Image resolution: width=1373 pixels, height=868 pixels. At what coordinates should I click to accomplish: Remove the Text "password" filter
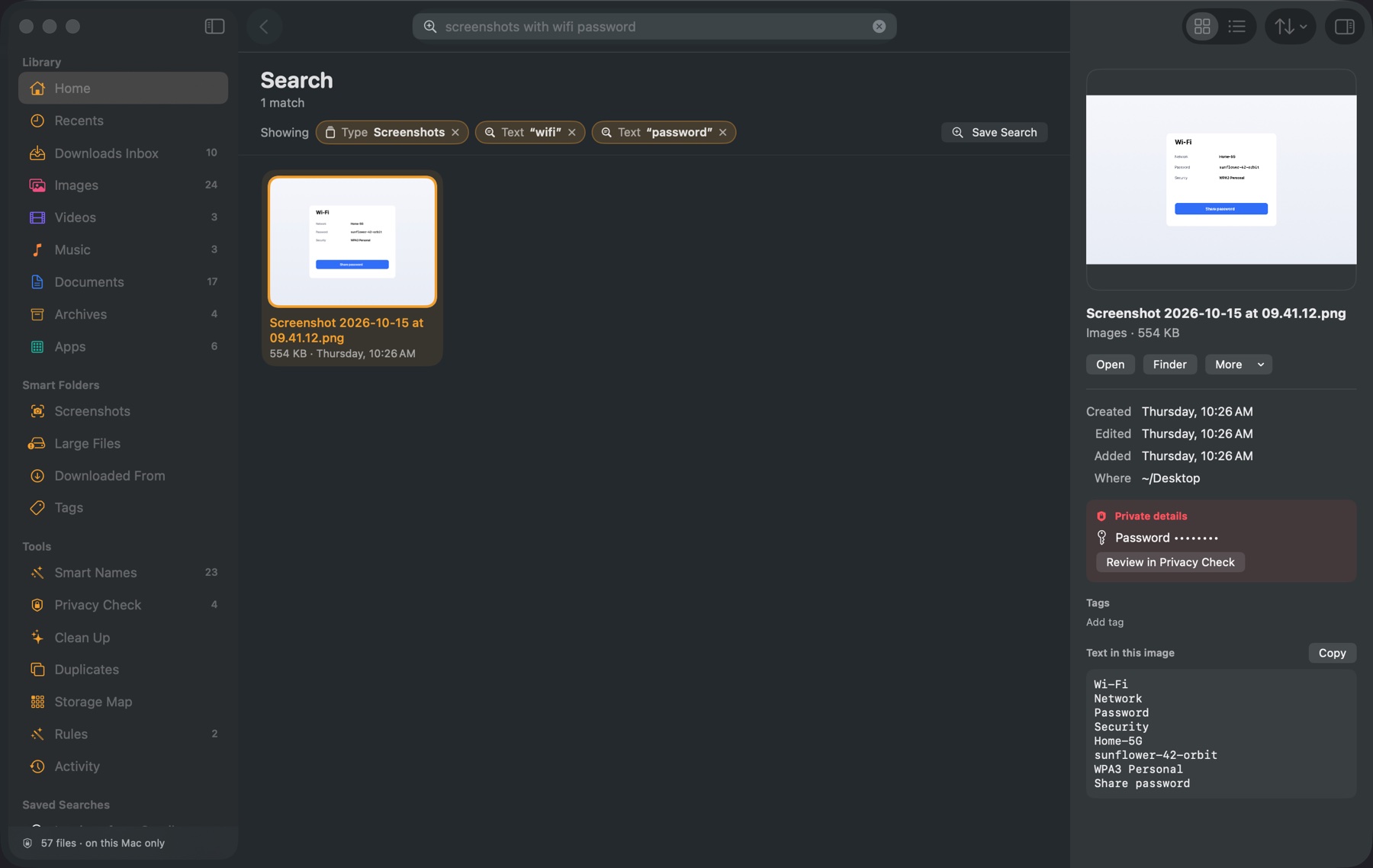point(723,133)
